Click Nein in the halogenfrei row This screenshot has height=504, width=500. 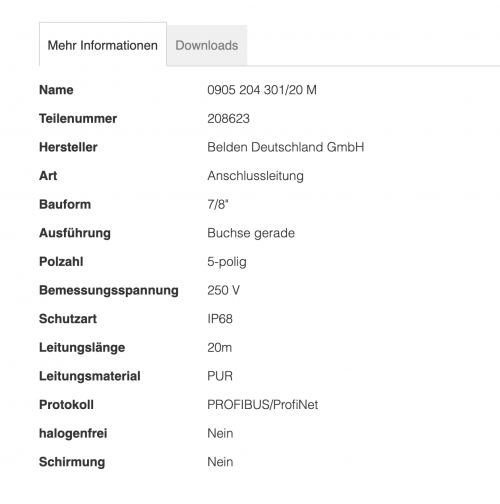(220, 433)
